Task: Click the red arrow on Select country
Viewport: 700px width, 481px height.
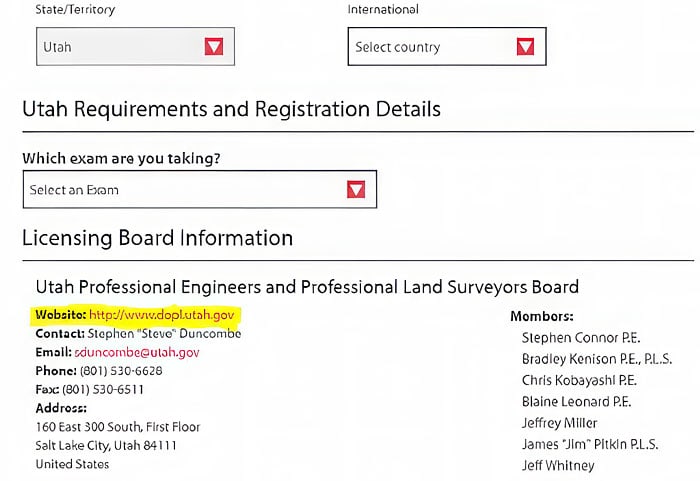Action: click(x=525, y=46)
